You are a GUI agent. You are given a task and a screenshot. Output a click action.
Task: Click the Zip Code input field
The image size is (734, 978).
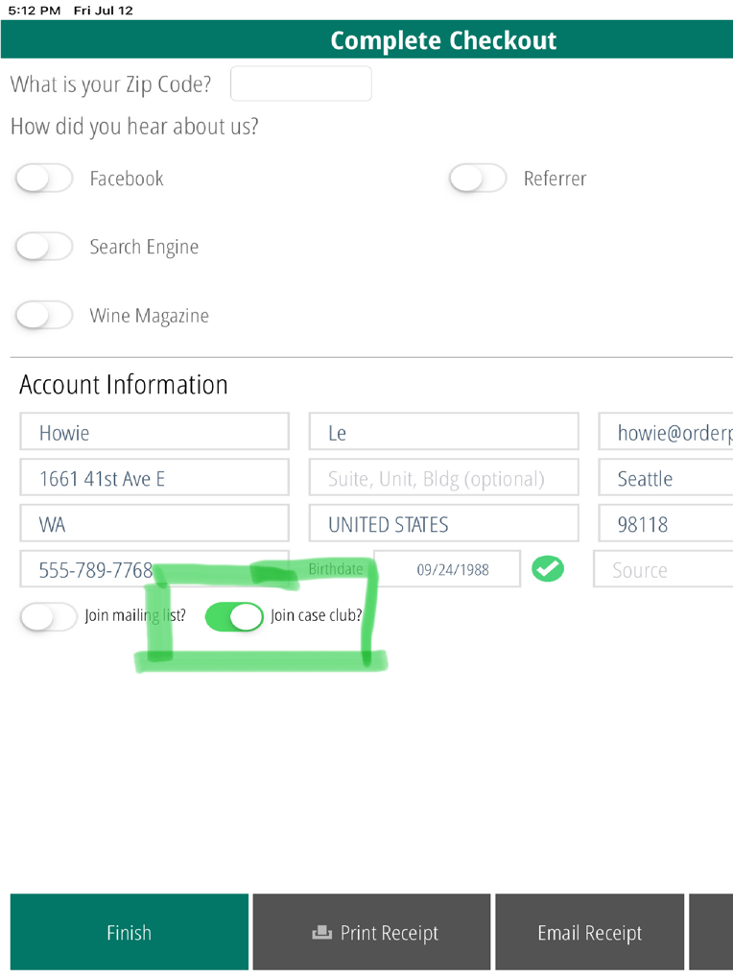pyautogui.click(x=301, y=84)
